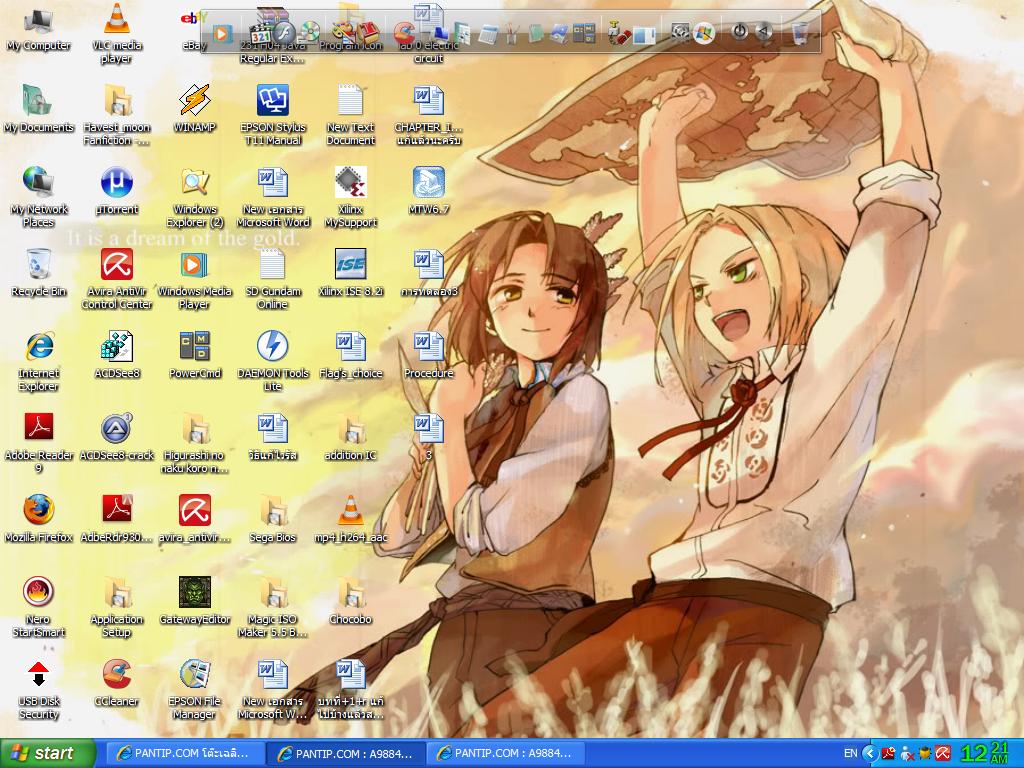This screenshot has width=1024, height=768.
Task: Click the power button in the dock
Action: pyautogui.click(x=739, y=31)
